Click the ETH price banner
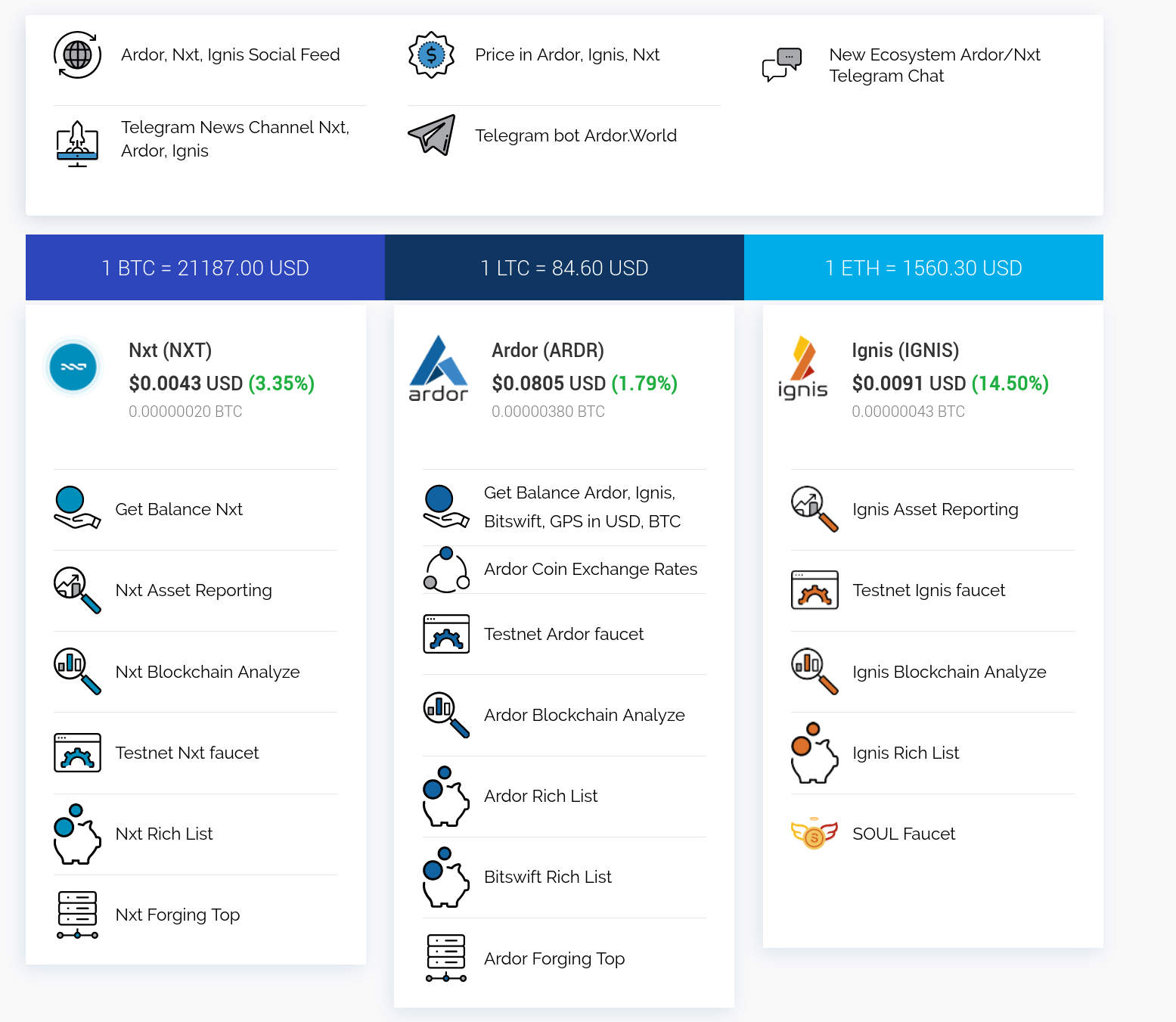This screenshot has width=1176, height=1022. pyautogui.click(x=923, y=268)
